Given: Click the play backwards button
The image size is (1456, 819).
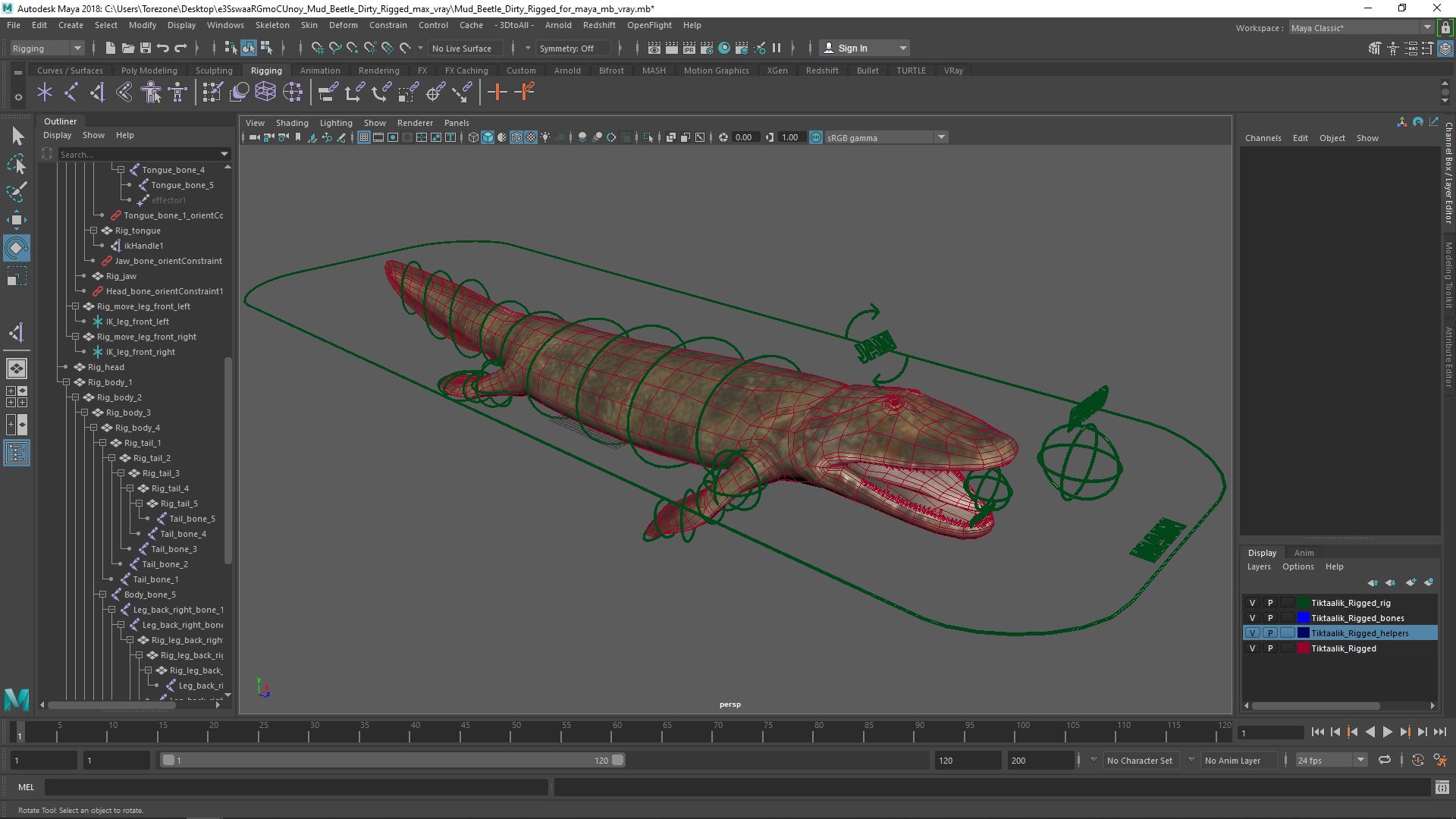Looking at the screenshot, I should [x=1370, y=732].
